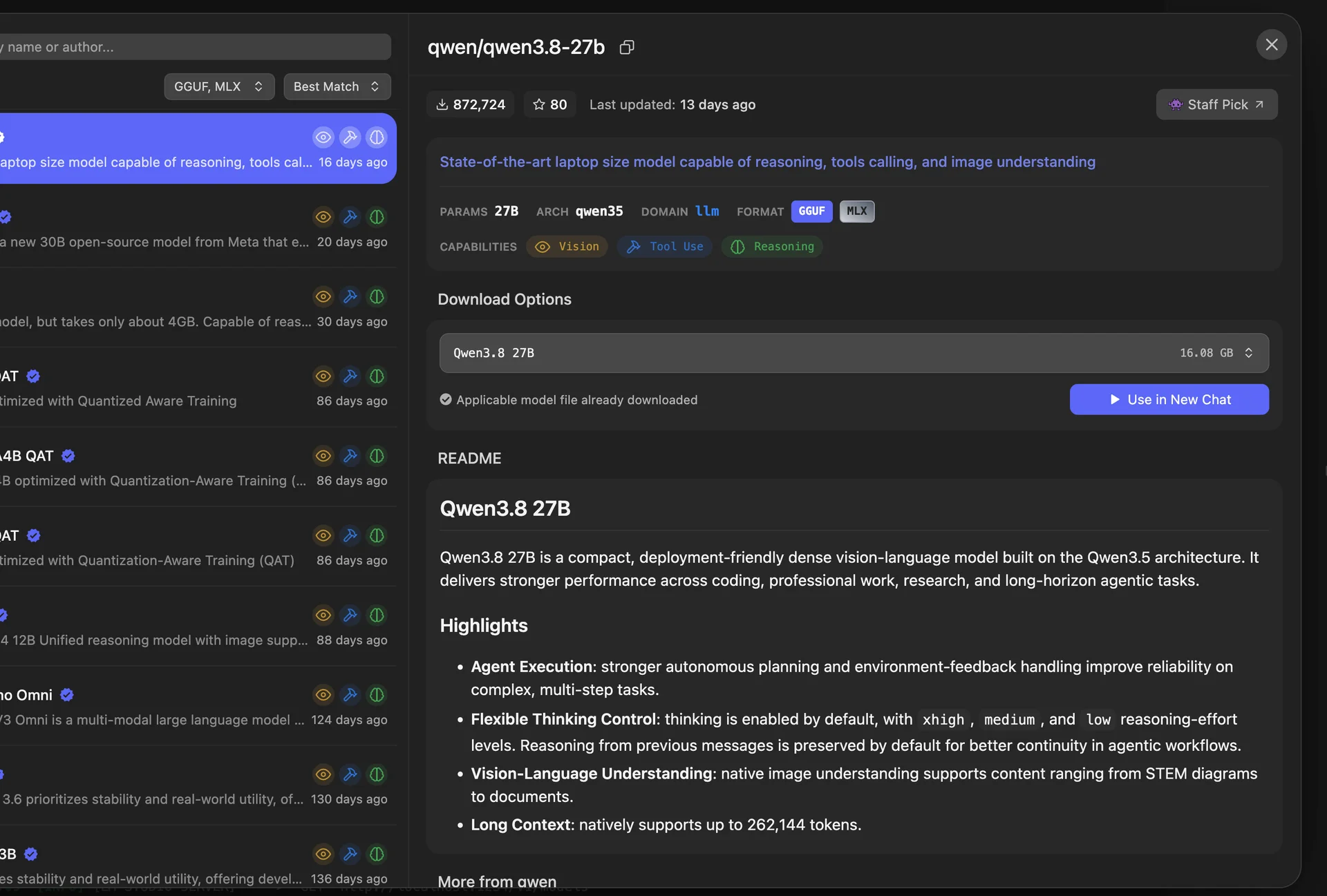Open the model description headline link
The height and width of the screenshot is (896, 1327).
click(x=767, y=162)
